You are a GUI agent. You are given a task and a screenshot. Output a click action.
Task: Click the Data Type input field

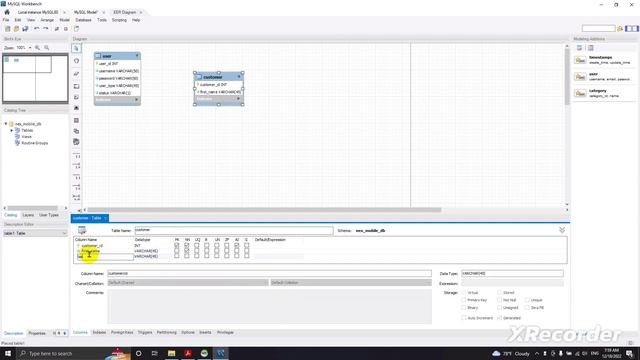(512, 273)
